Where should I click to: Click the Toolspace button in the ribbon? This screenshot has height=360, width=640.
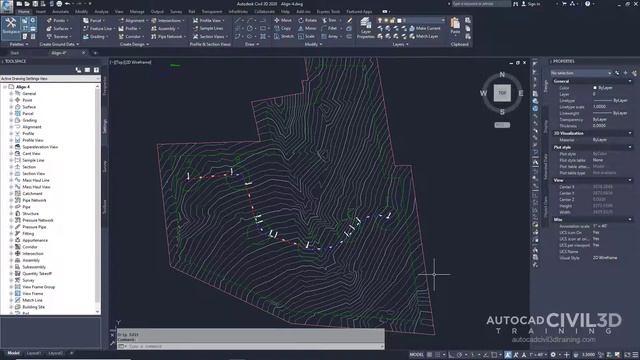click(11, 27)
